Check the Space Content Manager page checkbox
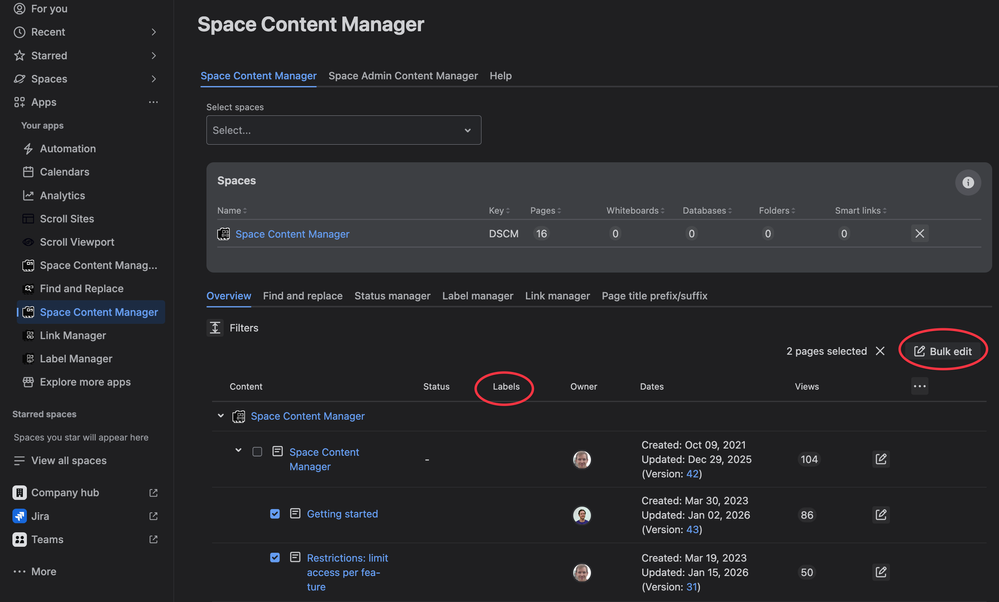Image resolution: width=999 pixels, height=602 pixels. pyautogui.click(x=257, y=452)
